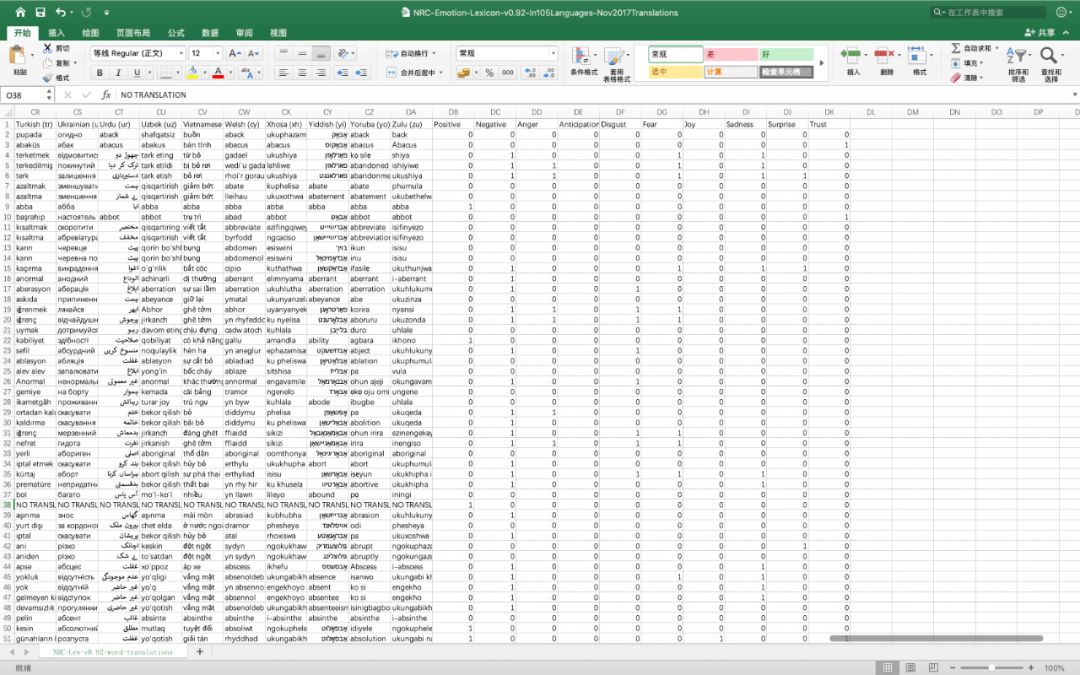Select the NRC-Lex-v0.92-word-translations sheet tab
The image size is (1080, 675).
[112, 652]
